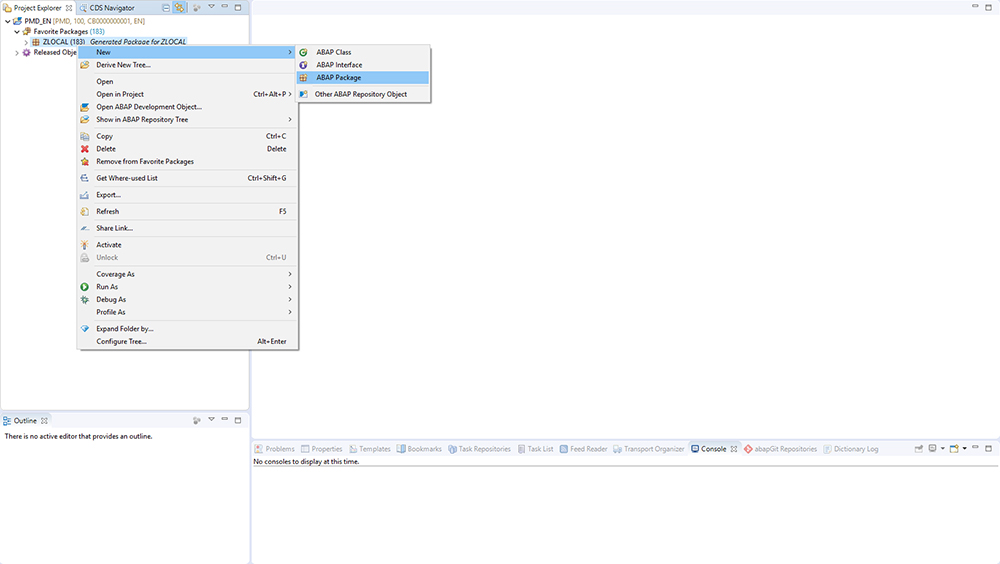Select Favorite Packages folder

tap(64, 31)
